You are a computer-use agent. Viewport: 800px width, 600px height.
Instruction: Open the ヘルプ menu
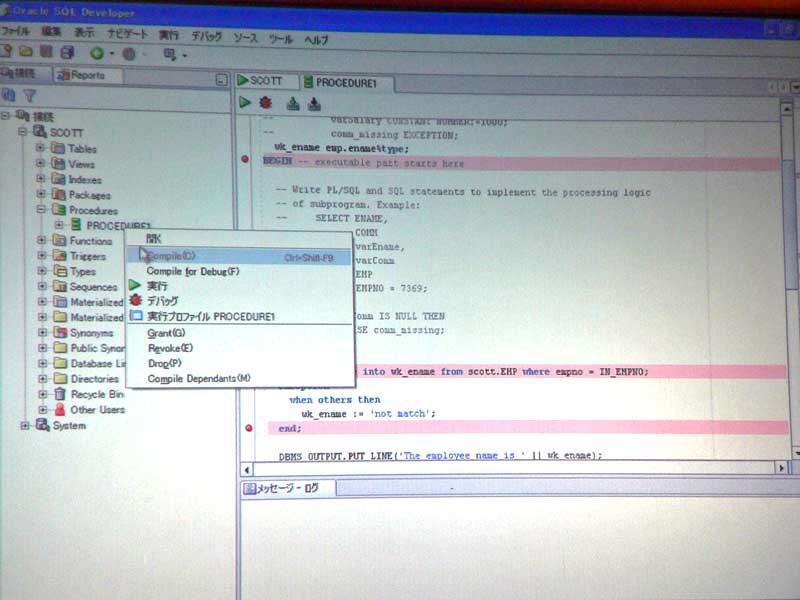click(x=316, y=39)
